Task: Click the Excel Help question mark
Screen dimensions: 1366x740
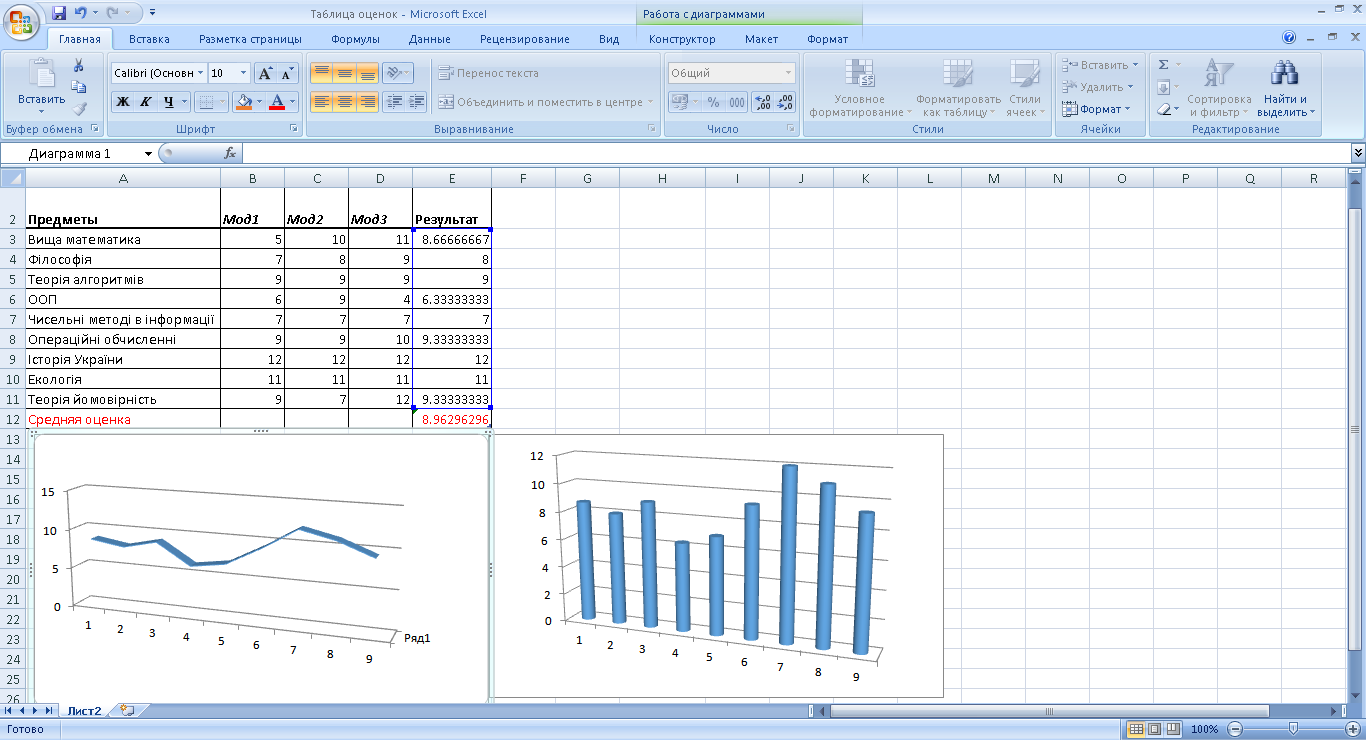Action: tap(1289, 38)
